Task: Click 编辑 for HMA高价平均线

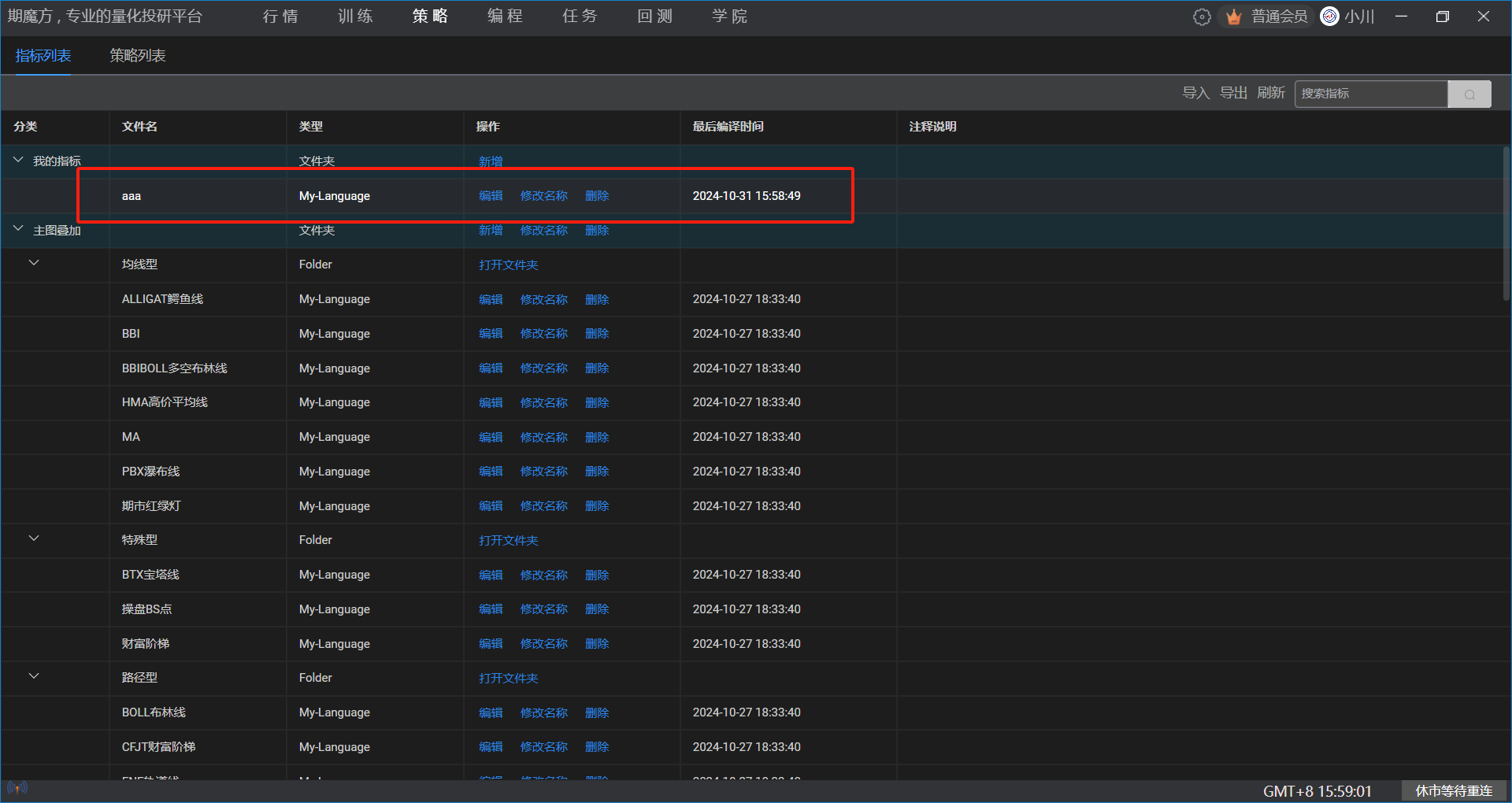Action: point(491,403)
